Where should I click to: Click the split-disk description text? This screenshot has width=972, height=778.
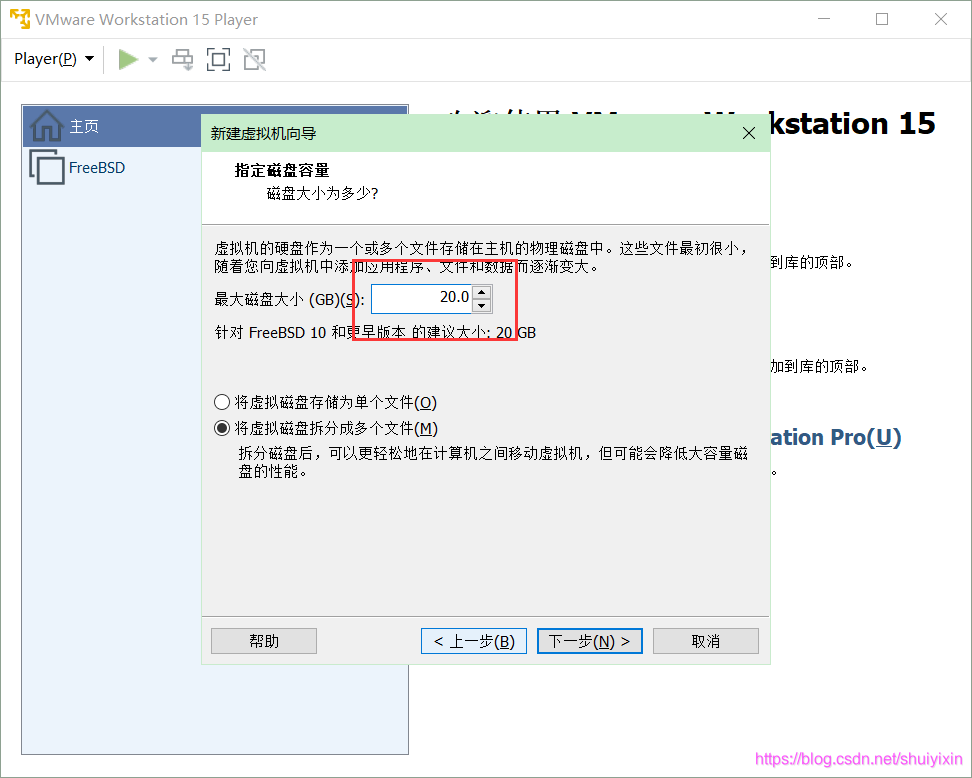pos(493,462)
